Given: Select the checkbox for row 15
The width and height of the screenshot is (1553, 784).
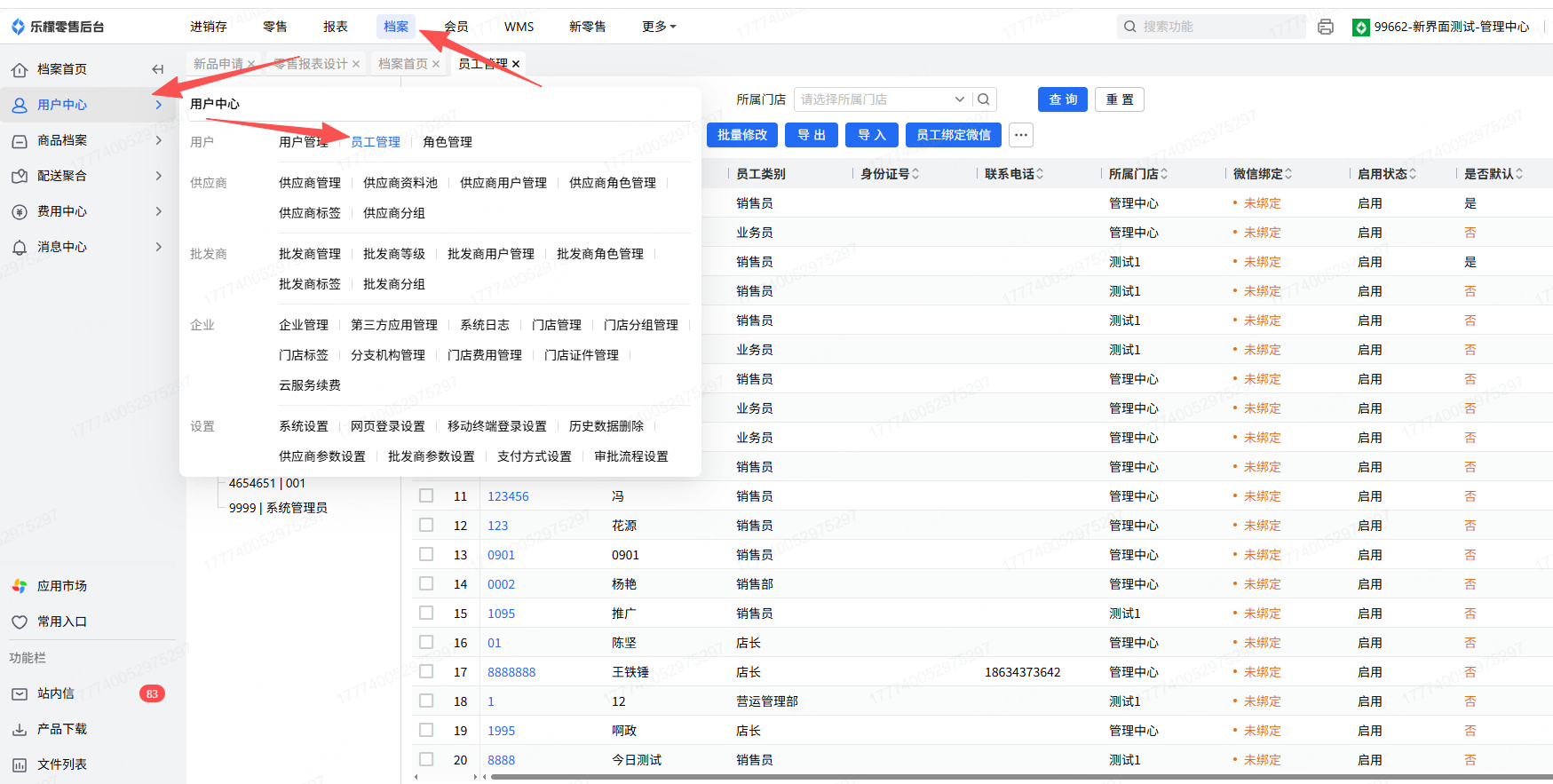Looking at the screenshot, I should pos(426,613).
